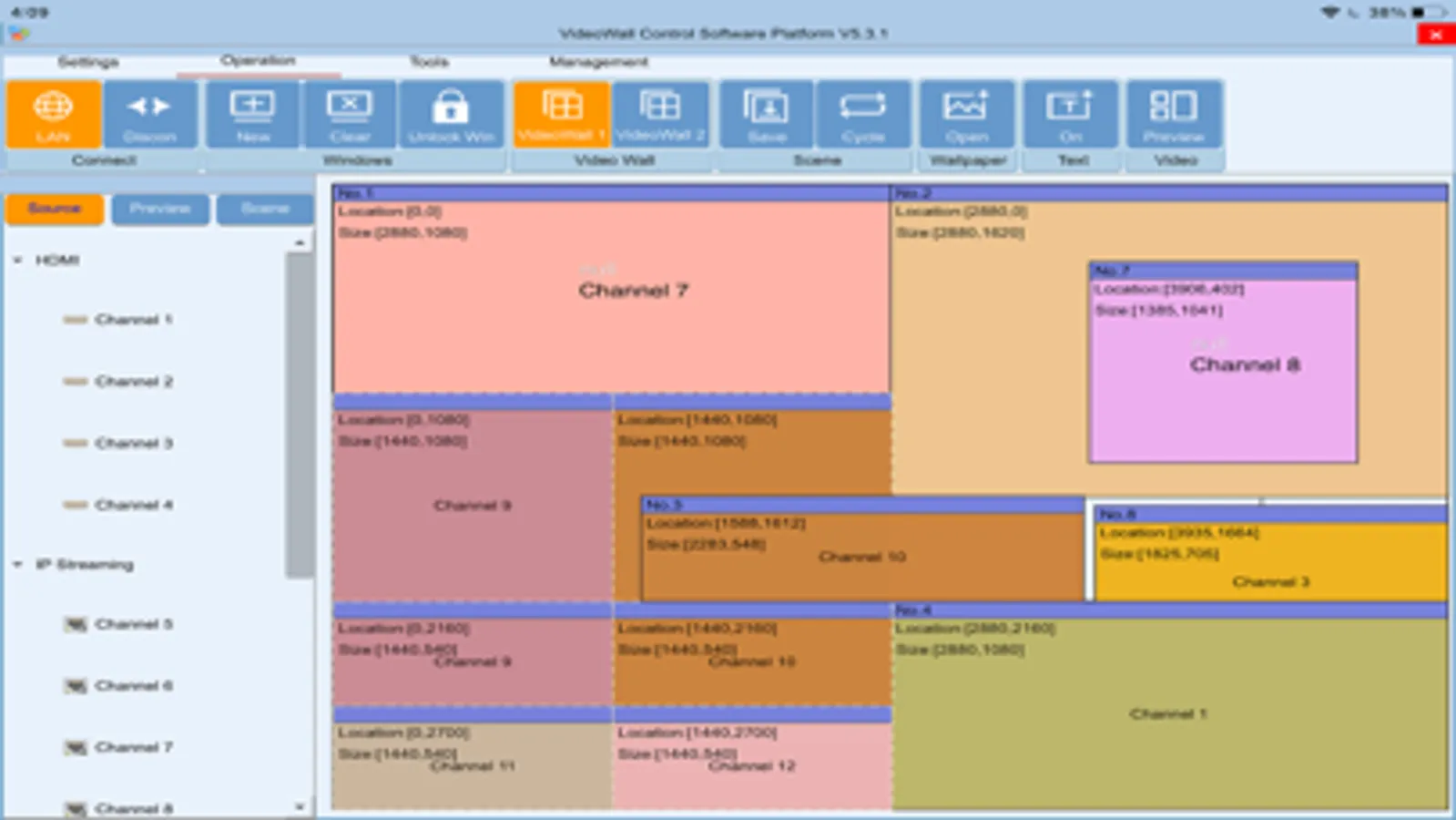Switch to Operation tab
The height and width of the screenshot is (820, 1456).
[x=258, y=60]
